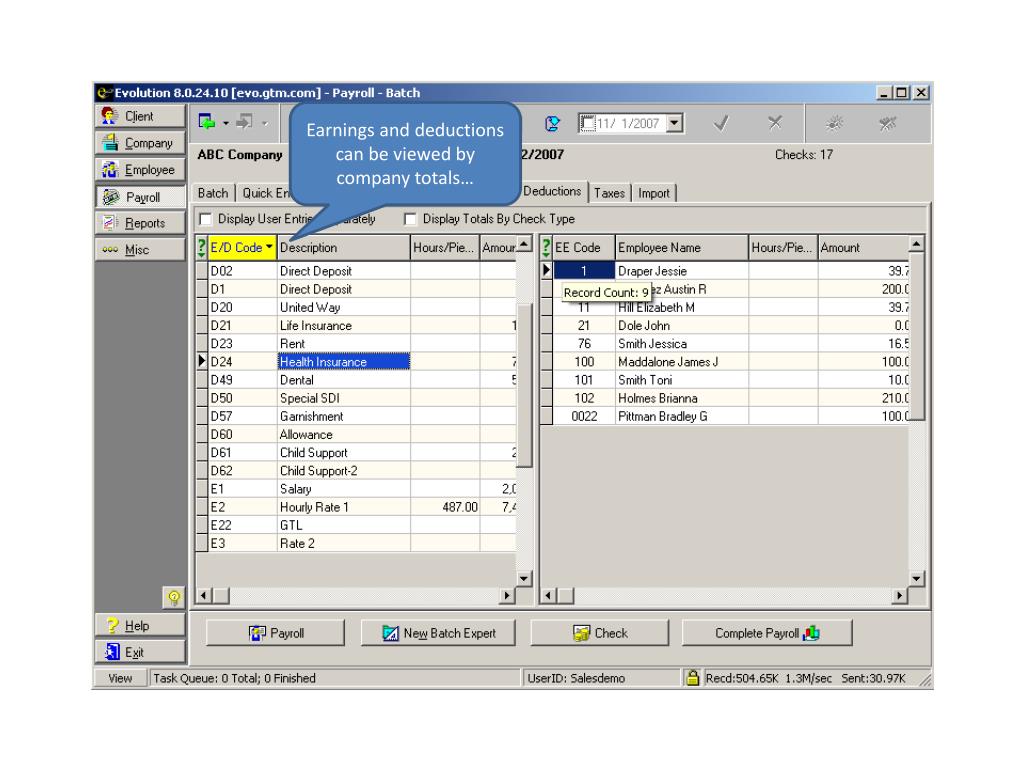Click right arrow of E/D grid horizontal scrollbar
Image resolution: width=1024 pixels, height=768 pixels.
coord(507,595)
